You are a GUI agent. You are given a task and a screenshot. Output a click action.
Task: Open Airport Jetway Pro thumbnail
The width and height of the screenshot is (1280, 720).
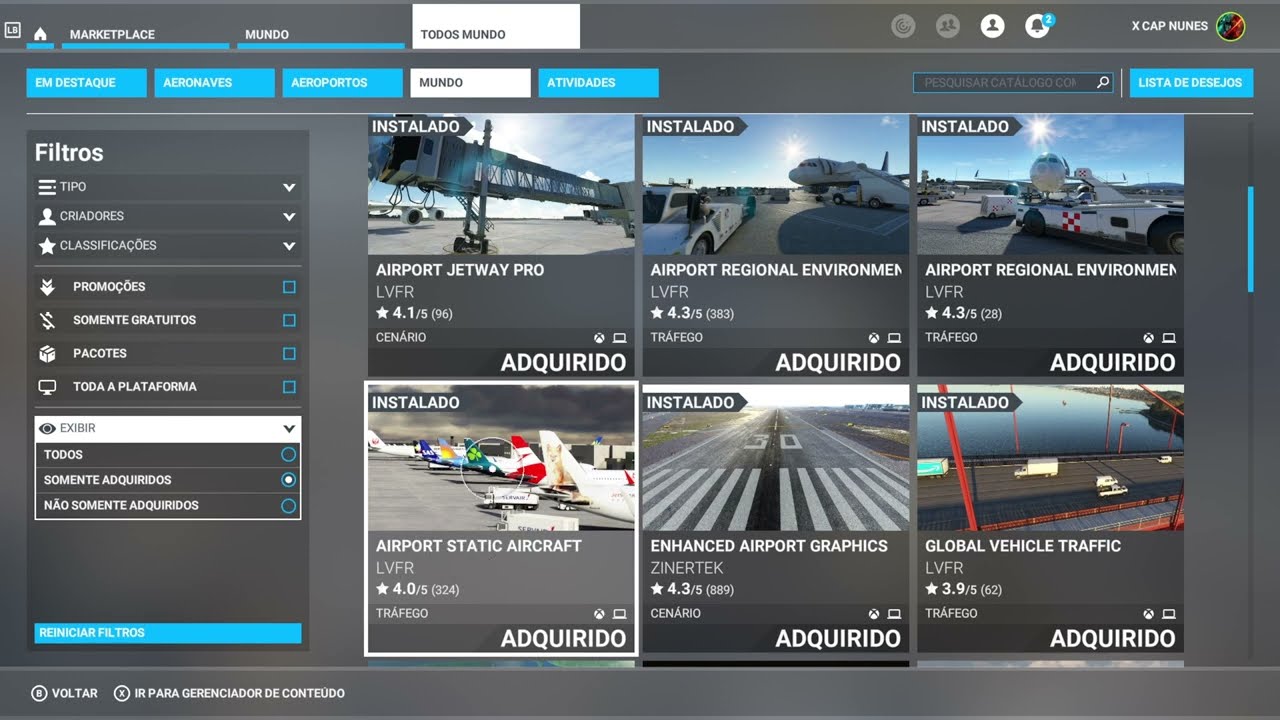point(501,184)
